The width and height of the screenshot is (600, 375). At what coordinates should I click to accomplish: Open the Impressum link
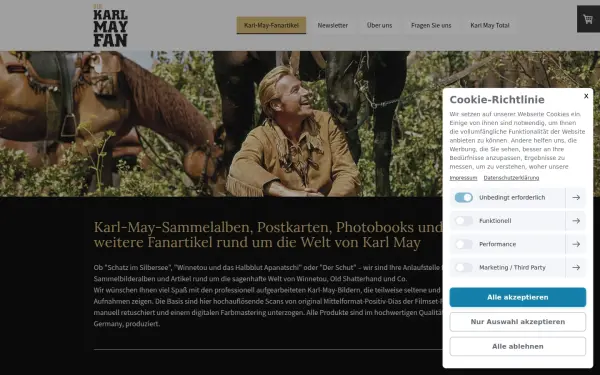click(x=463, y=178)
